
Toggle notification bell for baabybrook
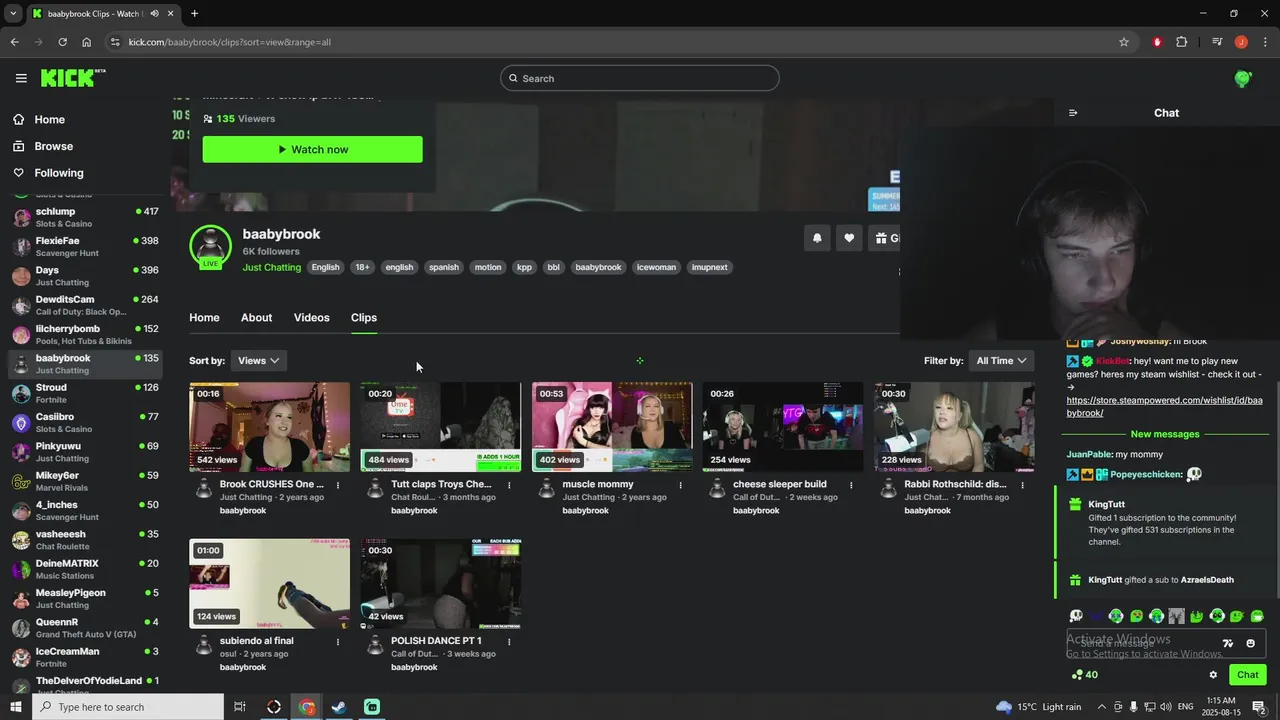click(x=817, y=238)
